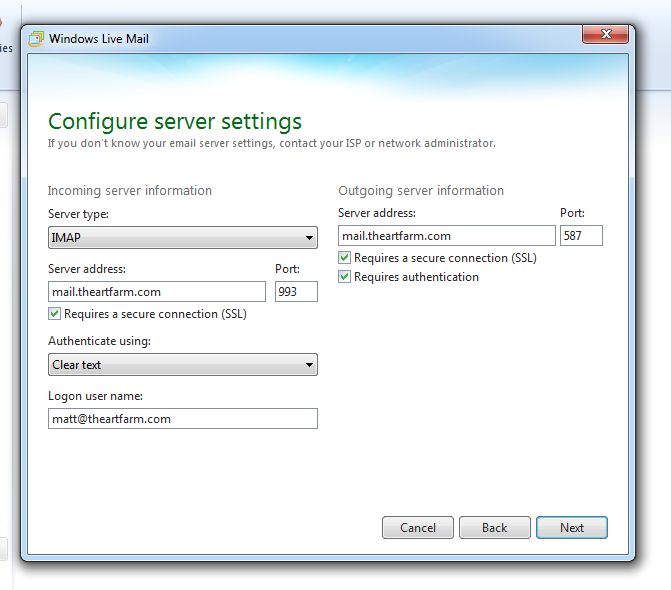Open the Authenticate using Clear text dropdown
The height and width of the screenshot is (590, 671).
point(183,365)
